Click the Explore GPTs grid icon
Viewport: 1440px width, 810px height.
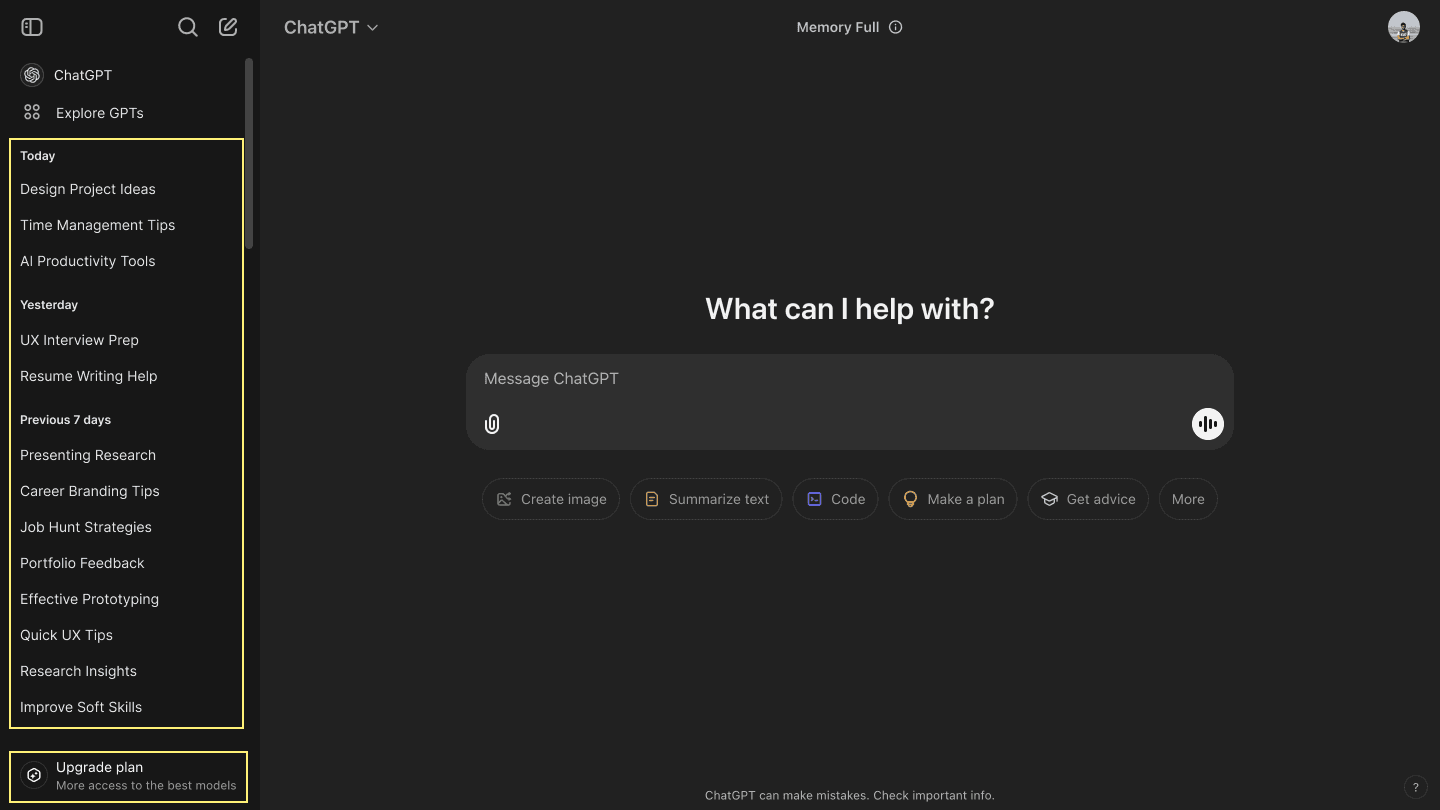(x=32, y=112)
